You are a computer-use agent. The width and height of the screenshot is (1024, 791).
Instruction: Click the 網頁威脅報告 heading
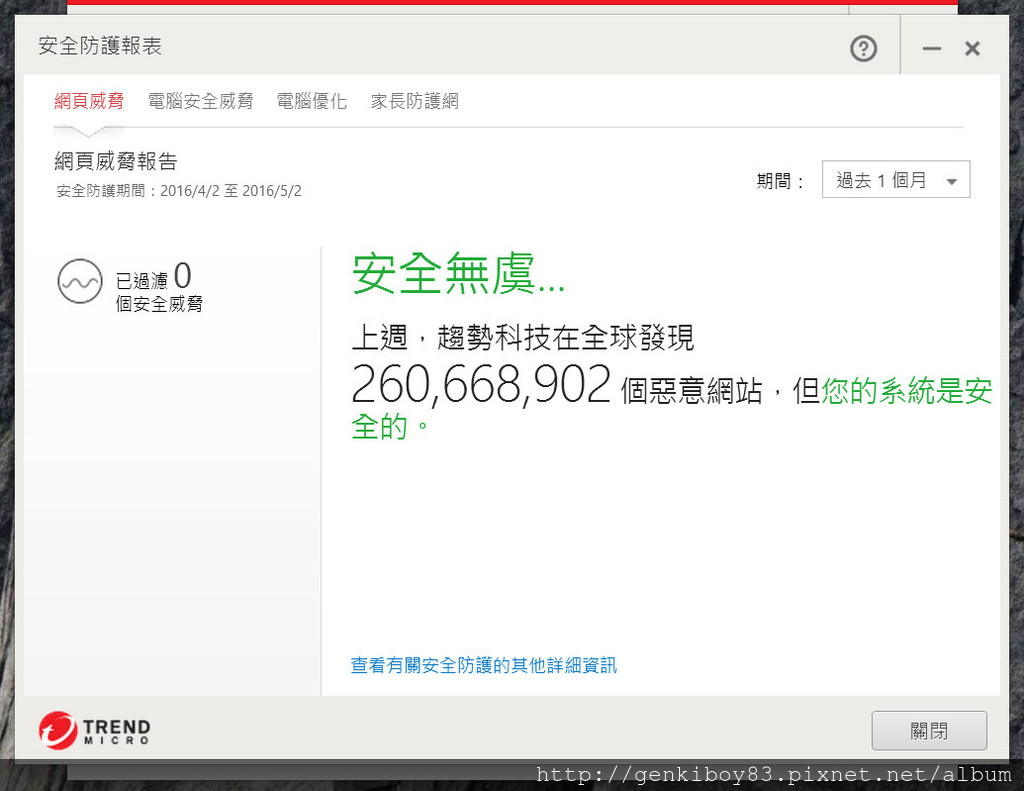tap(116, 161)
